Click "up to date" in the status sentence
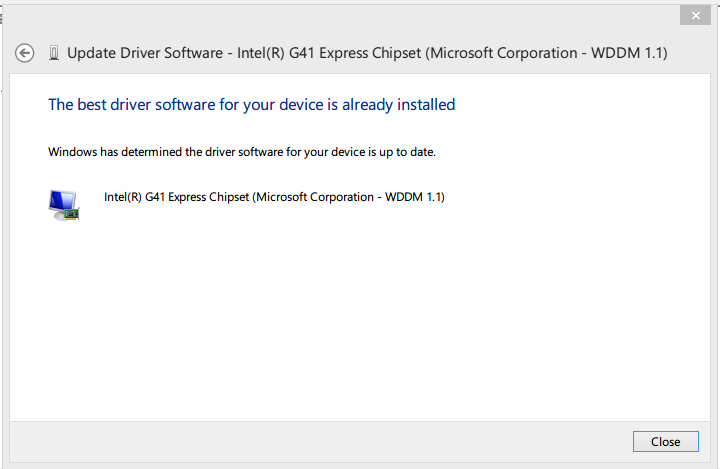 coord(408,153)
